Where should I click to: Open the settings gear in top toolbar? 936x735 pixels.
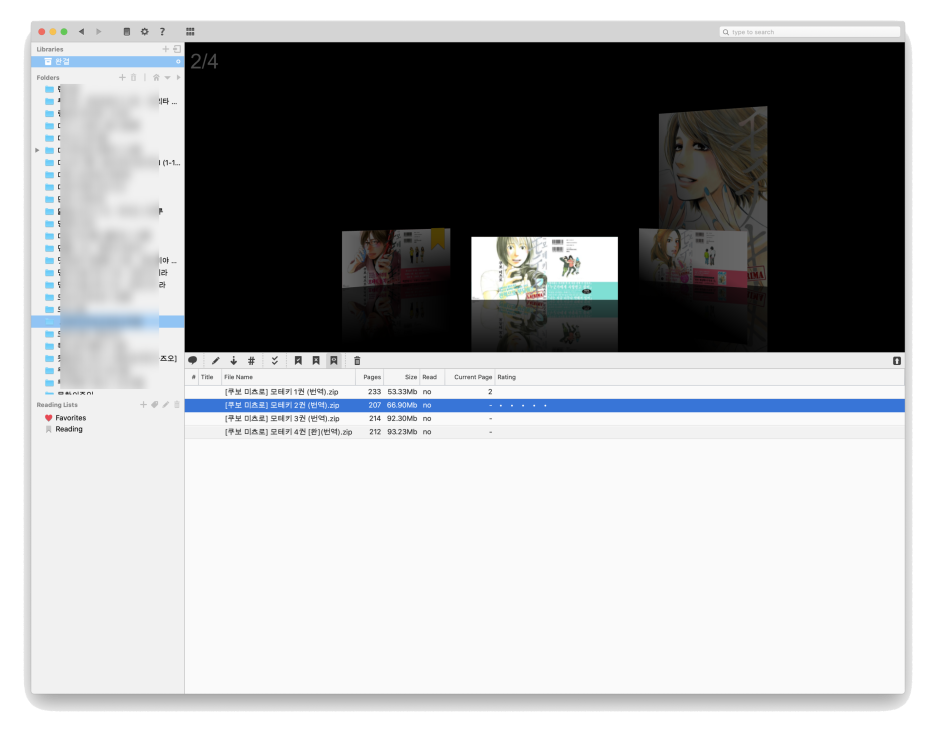(x=144, y=32)
